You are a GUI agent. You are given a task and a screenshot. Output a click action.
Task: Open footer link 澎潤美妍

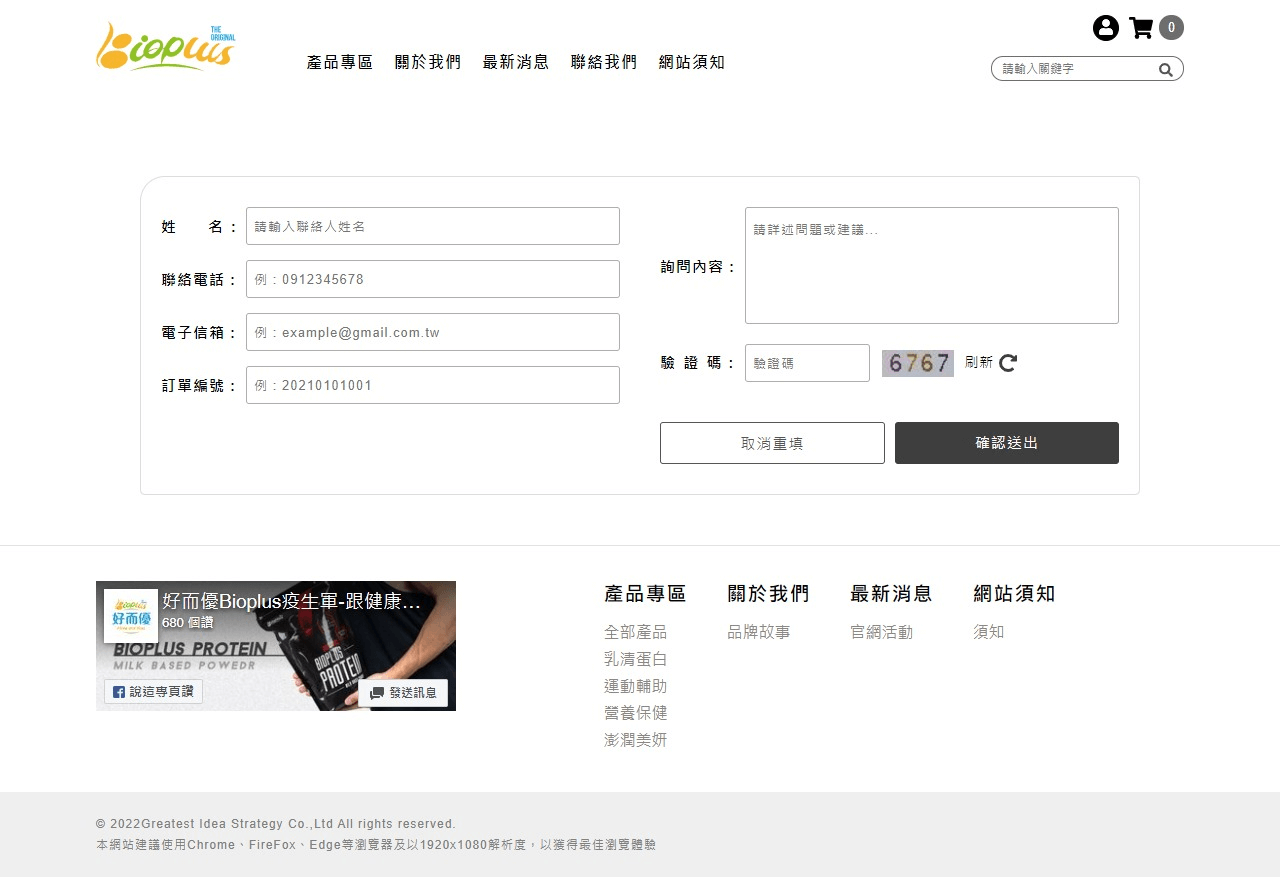click(x=635, y=740)
